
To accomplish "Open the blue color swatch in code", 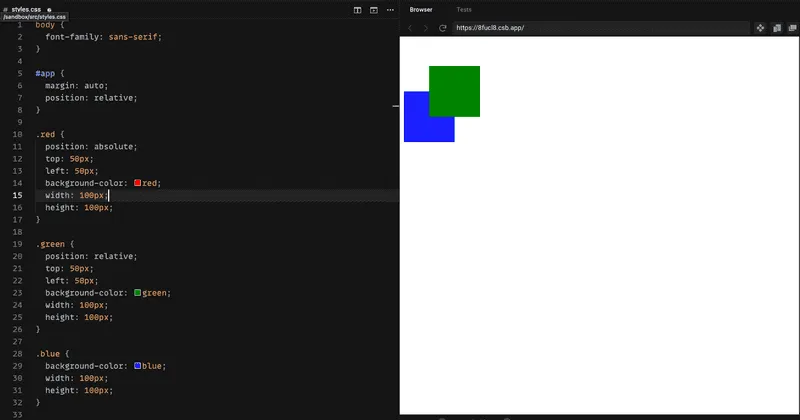I will pyautogui.click(x=138, y=366).
